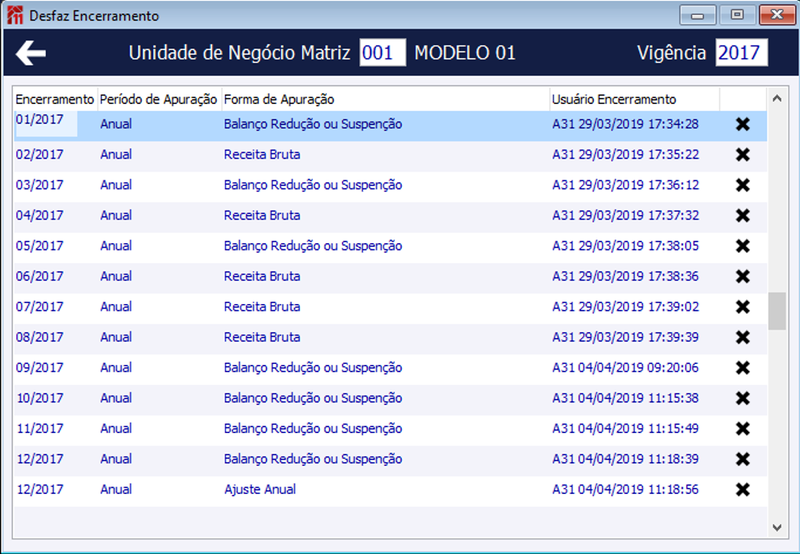Click Receita Bruta on the 02/2017 row

262,155
